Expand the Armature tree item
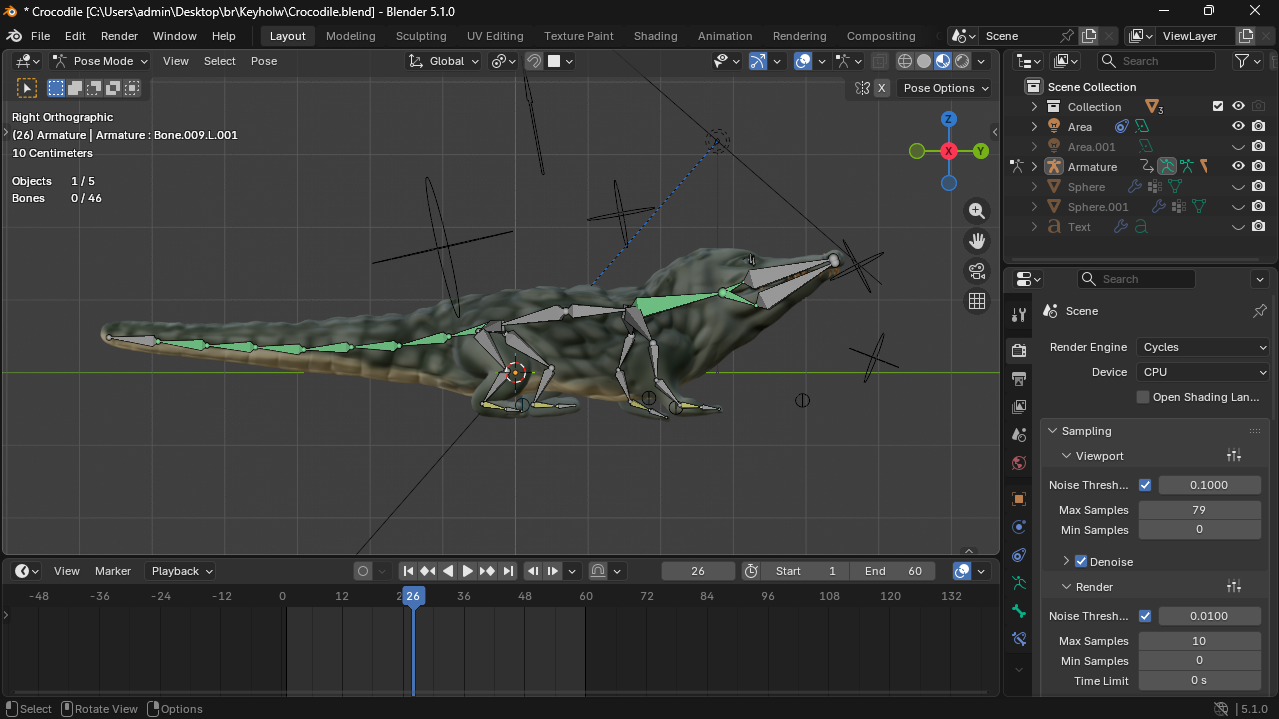Image resolution: width=1279 pixels, height=719 pixels. tap(1035, 167)
